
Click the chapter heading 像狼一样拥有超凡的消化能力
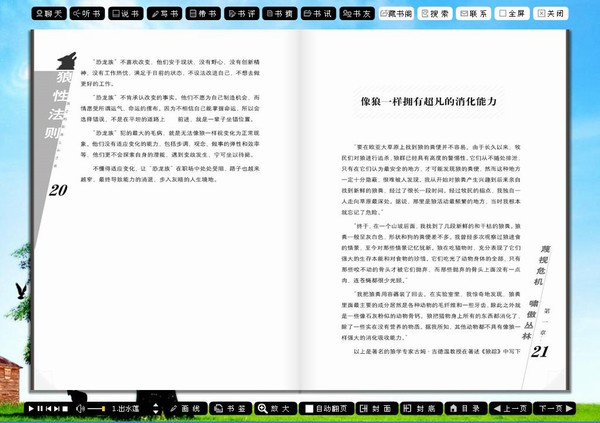coord(429,101)
